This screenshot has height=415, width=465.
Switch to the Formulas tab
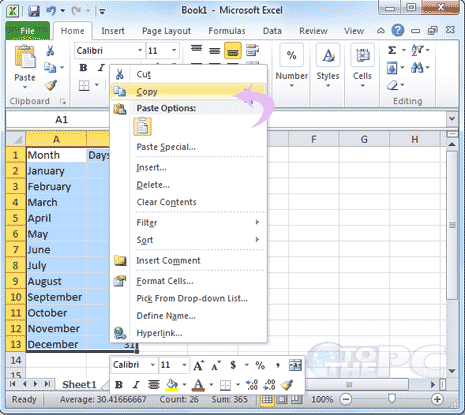point(227,31)
